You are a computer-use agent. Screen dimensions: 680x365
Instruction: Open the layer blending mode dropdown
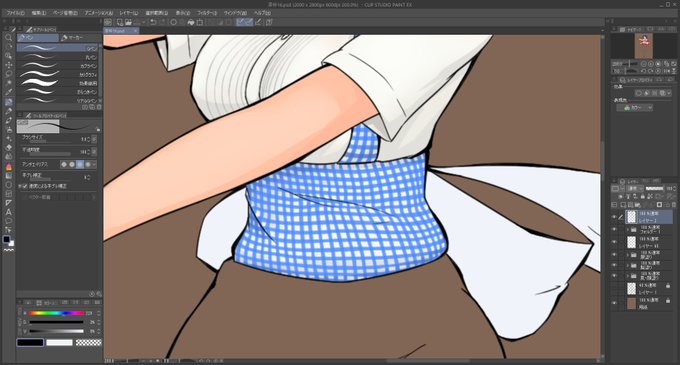coord(634,189)
